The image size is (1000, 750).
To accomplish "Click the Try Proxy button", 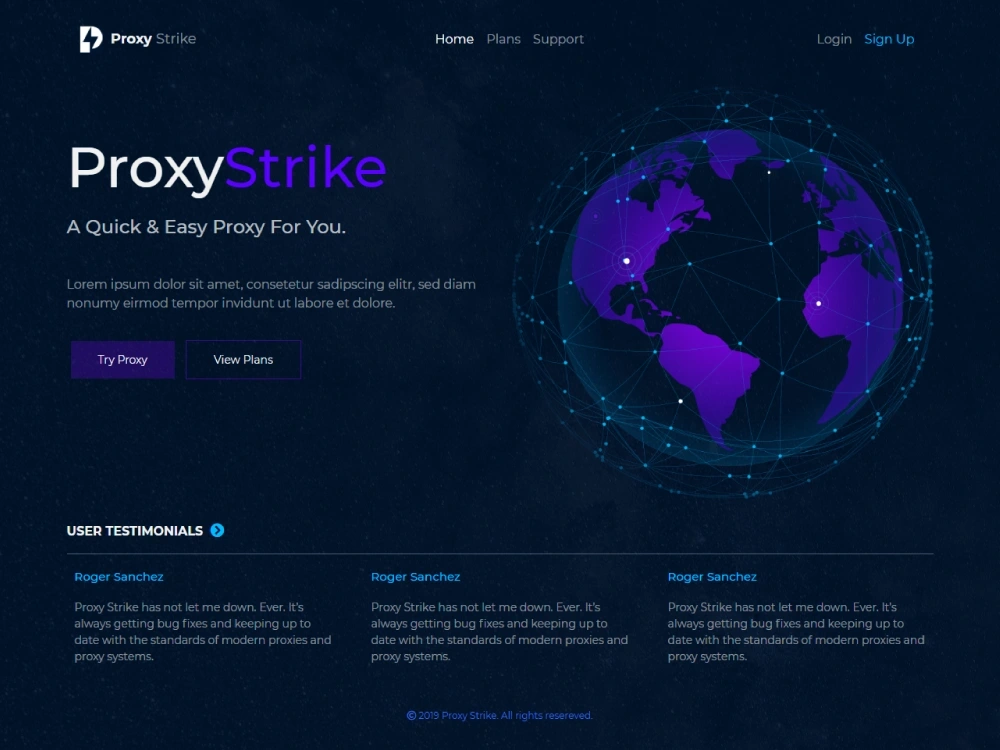I will point(122,360).
